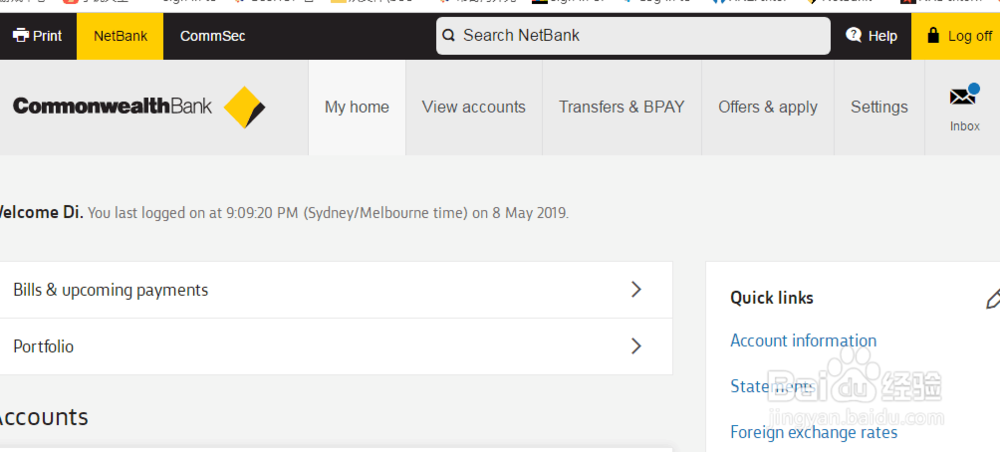Click the pencil edit icon beside Quick links

993,298
